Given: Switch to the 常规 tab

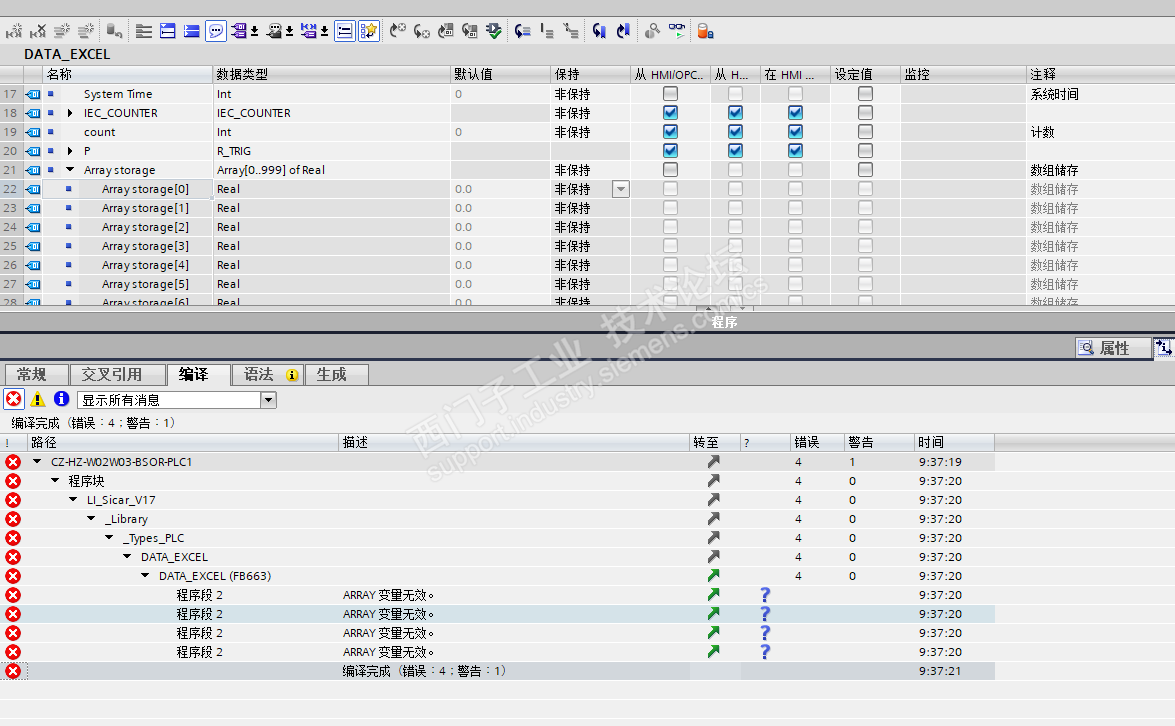Looking at the screenshot, I should coord(36,374).
